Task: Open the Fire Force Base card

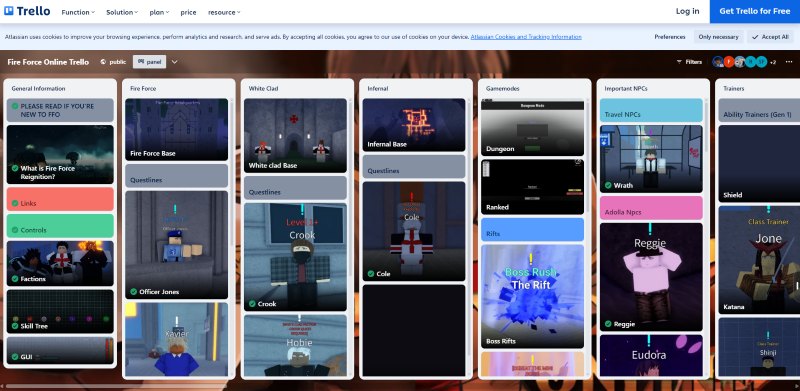Action: point(177,130)
